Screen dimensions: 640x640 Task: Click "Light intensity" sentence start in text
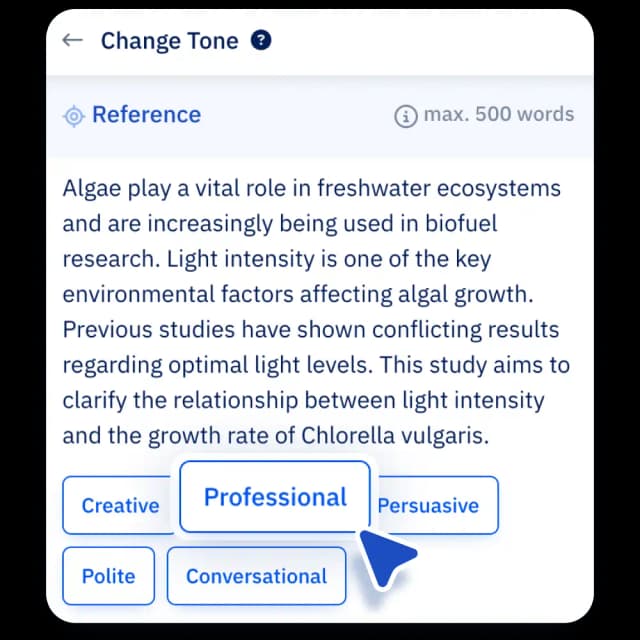(x=233, y=259)
